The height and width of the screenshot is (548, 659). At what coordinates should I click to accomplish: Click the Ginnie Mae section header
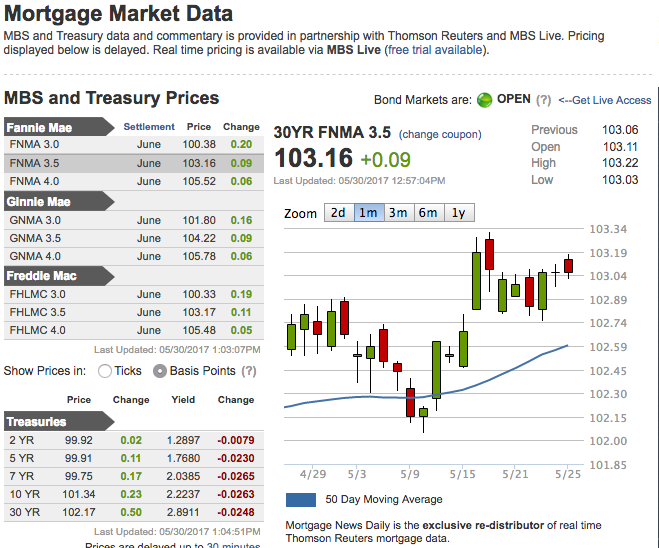pyautogui.click(x=59, y=201)
